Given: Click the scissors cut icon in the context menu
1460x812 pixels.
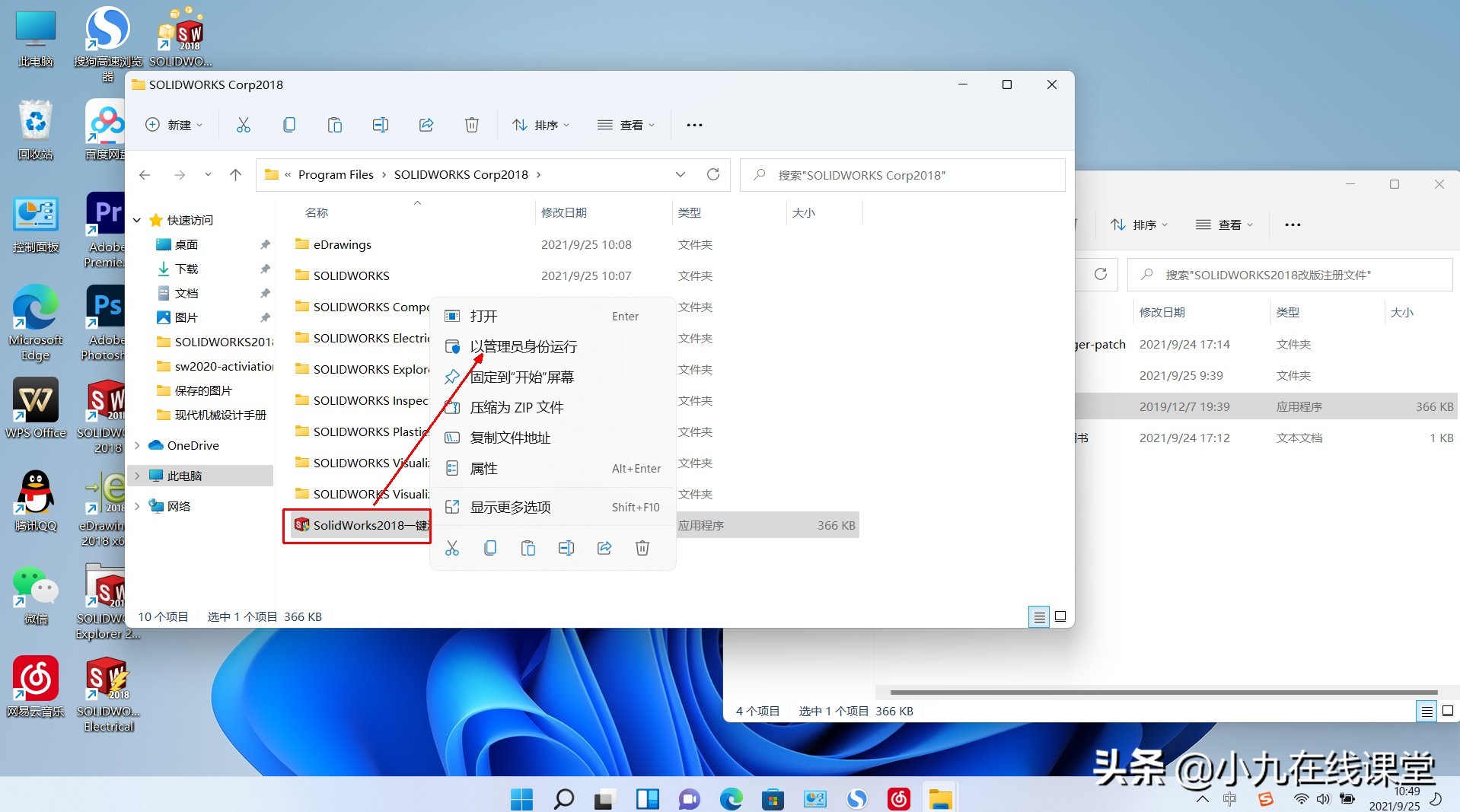Looking at the screenshot, I should click(x=452, y=547).
